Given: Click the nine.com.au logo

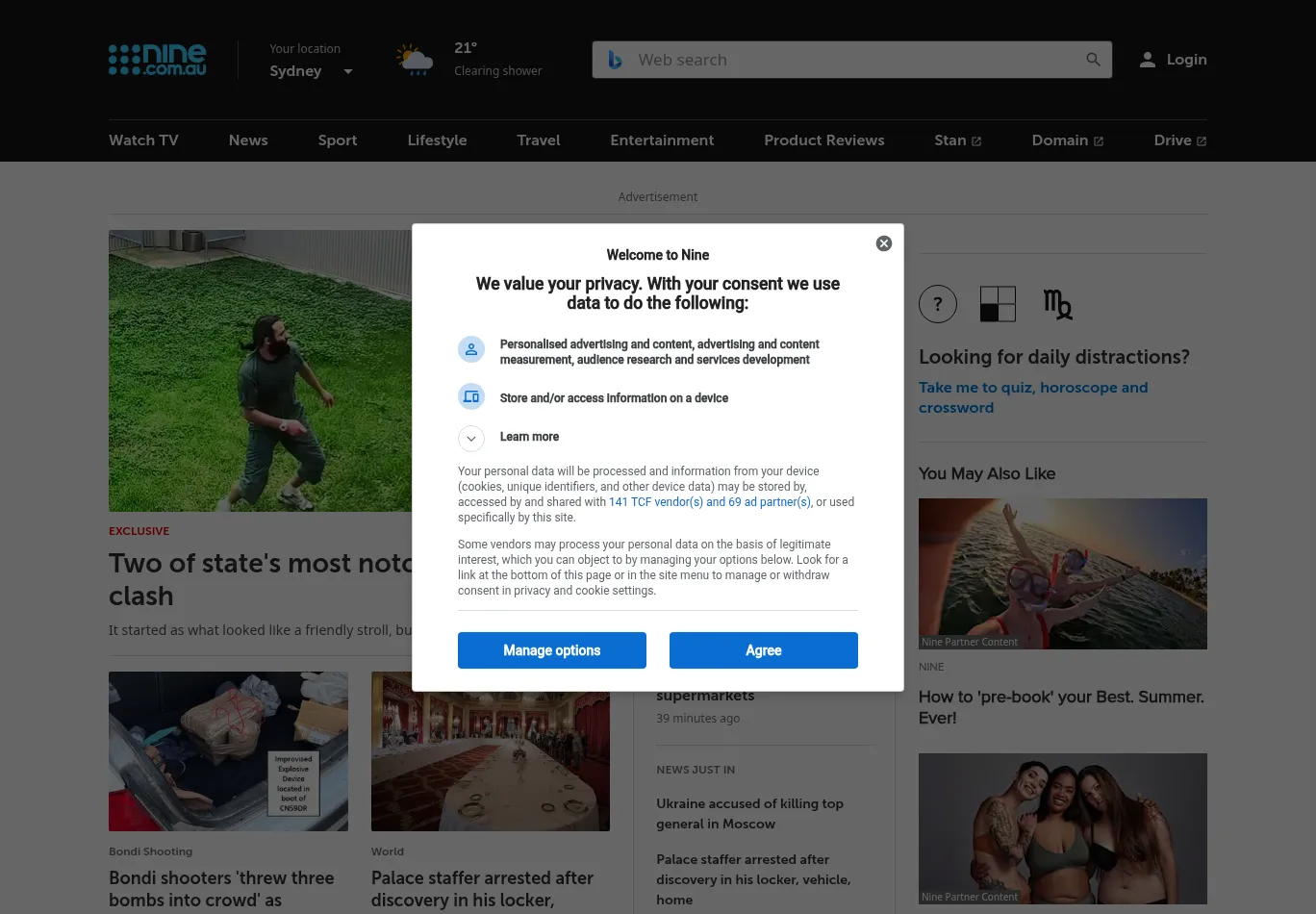Looking at the screenshot, I should pos(158,60).
